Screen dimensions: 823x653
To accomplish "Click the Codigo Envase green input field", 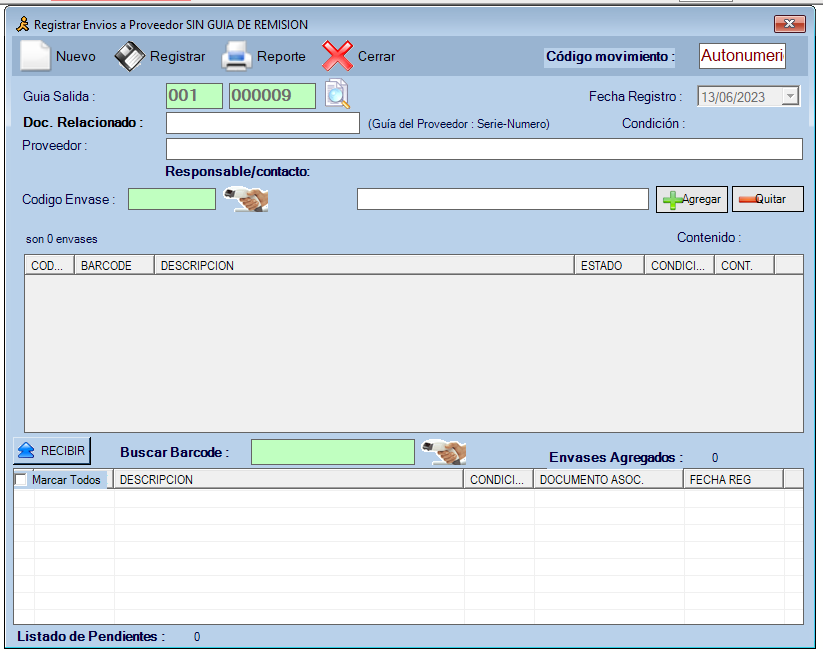I will coord(172,199).
